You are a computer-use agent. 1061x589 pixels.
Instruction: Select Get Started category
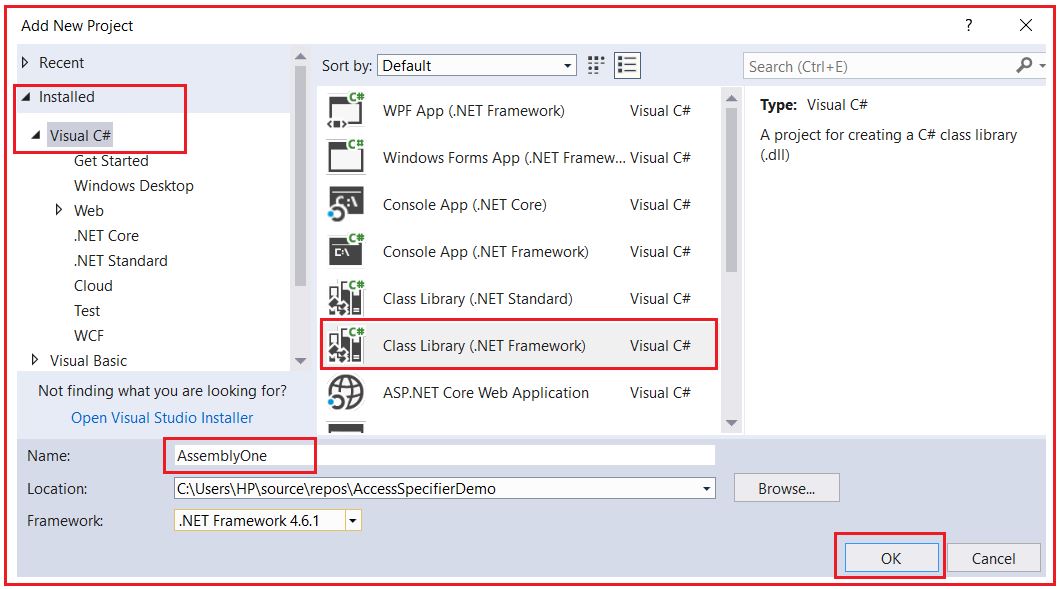(111, 160)
